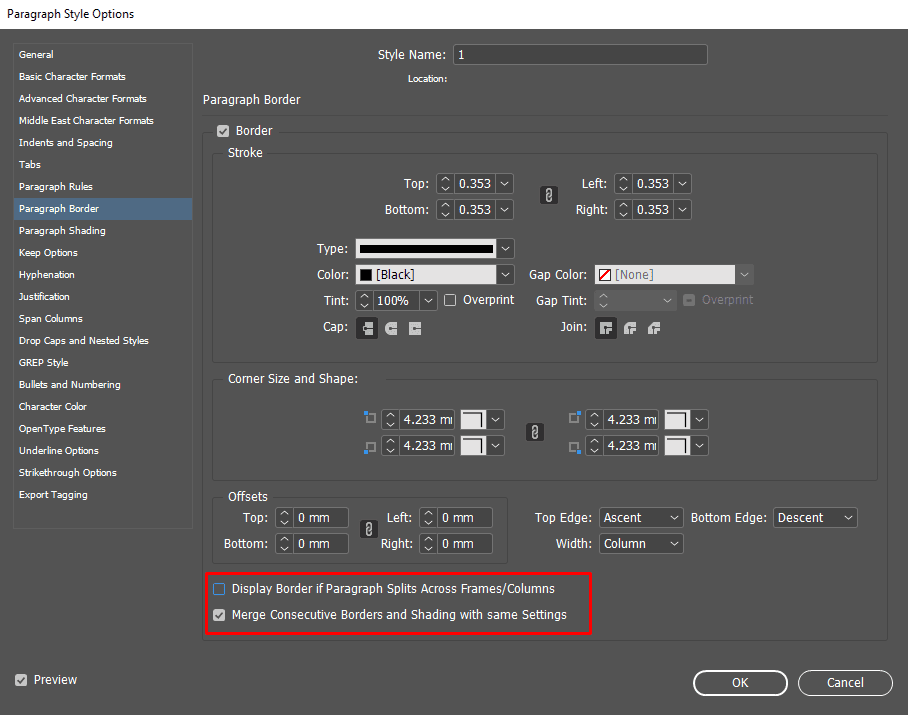This screenshot has width=908, height=715.
Task: Open the General category
Action: click(102, 54)
